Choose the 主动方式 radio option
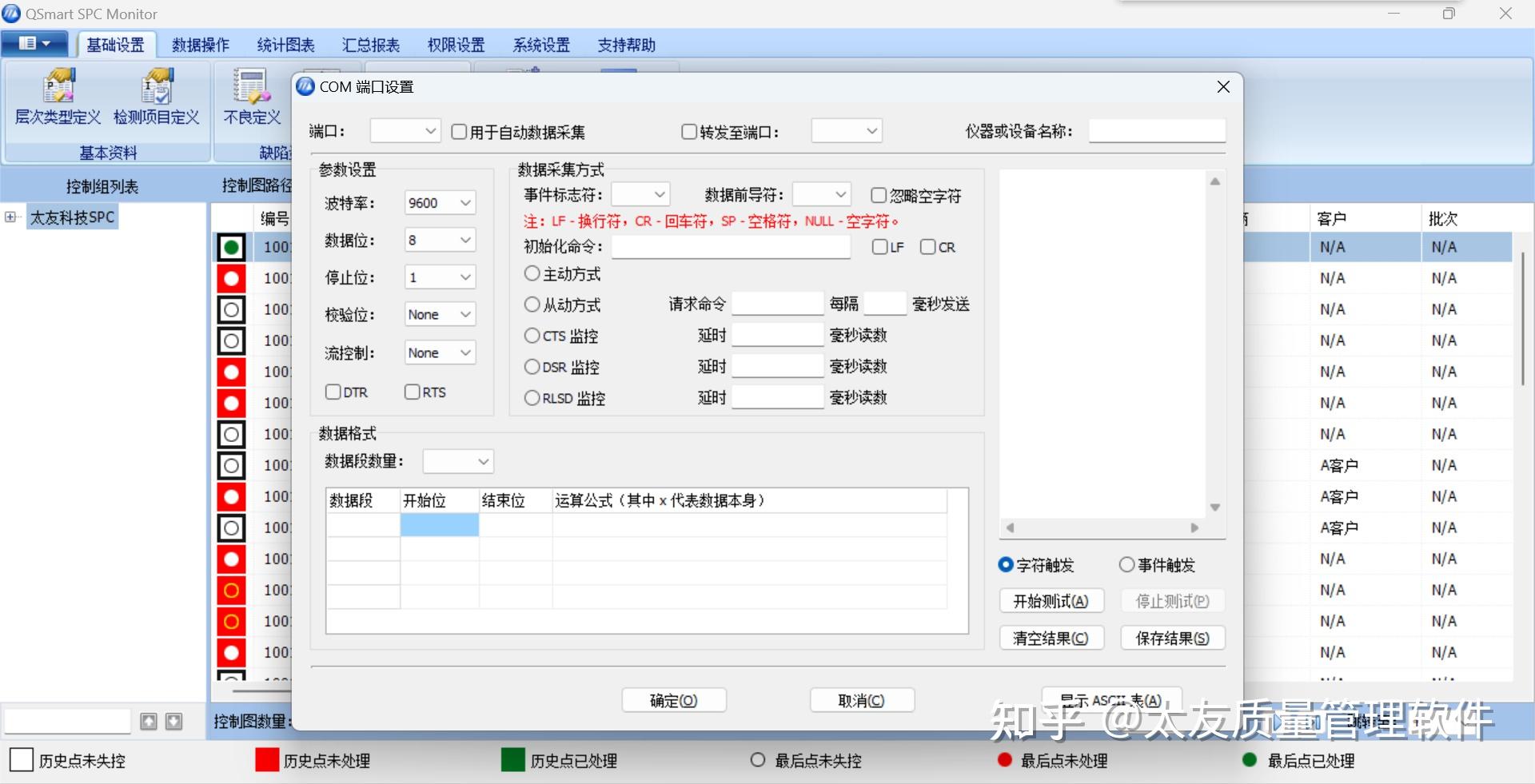The height and width of the screenshot is (784, 1535). coord(532,273)
